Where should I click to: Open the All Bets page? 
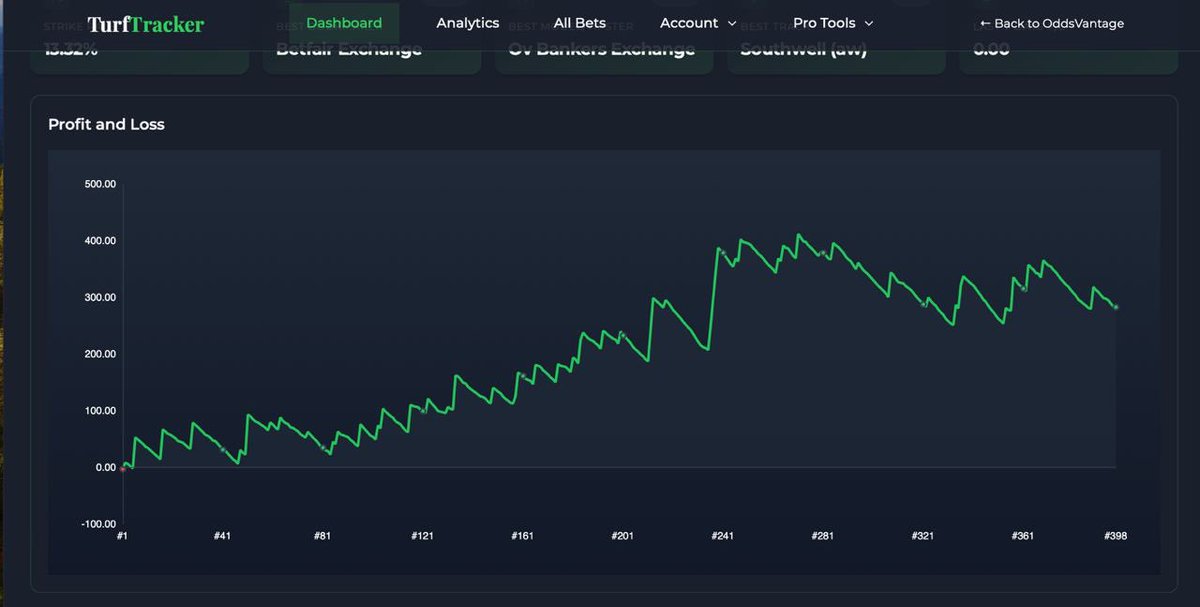580,22
